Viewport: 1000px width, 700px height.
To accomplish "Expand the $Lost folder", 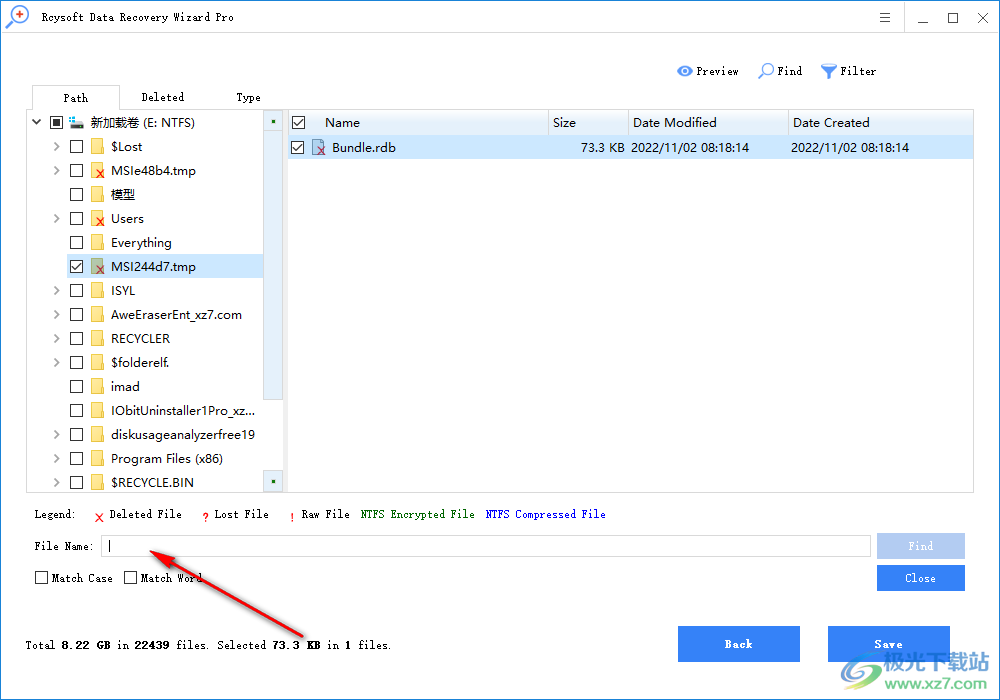I will (57, 146).
